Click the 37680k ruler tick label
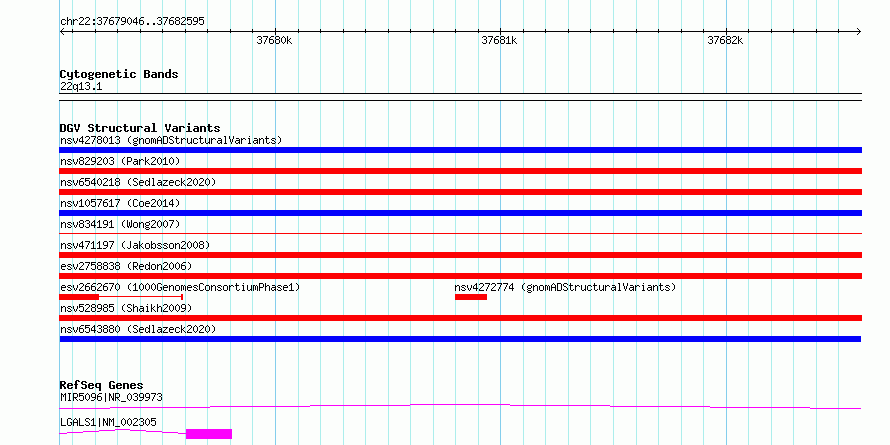The height and width of the screenshot is (445, 890). point(274,40)
